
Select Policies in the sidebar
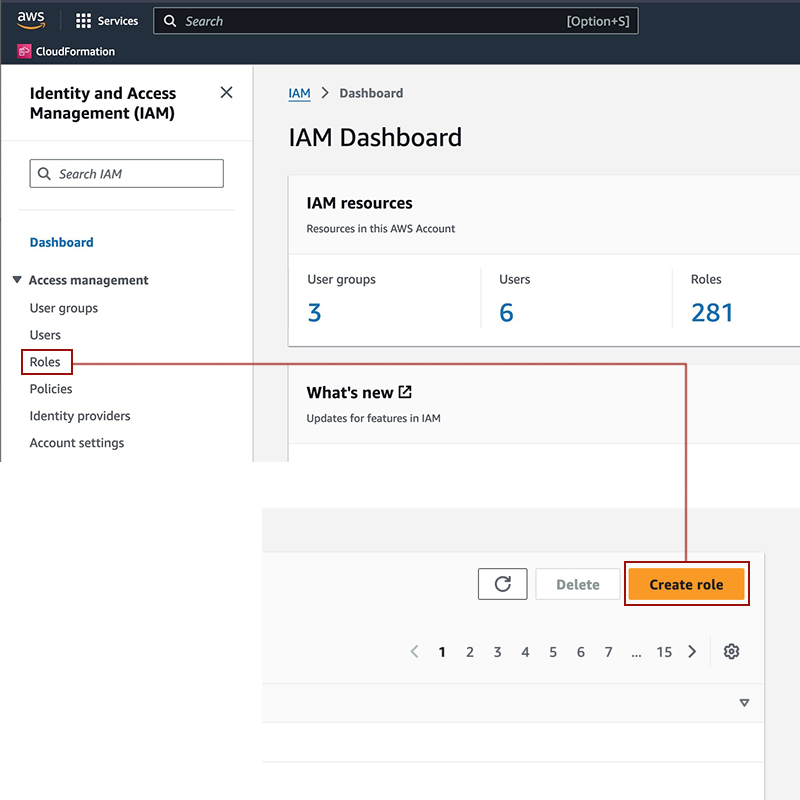51,389
